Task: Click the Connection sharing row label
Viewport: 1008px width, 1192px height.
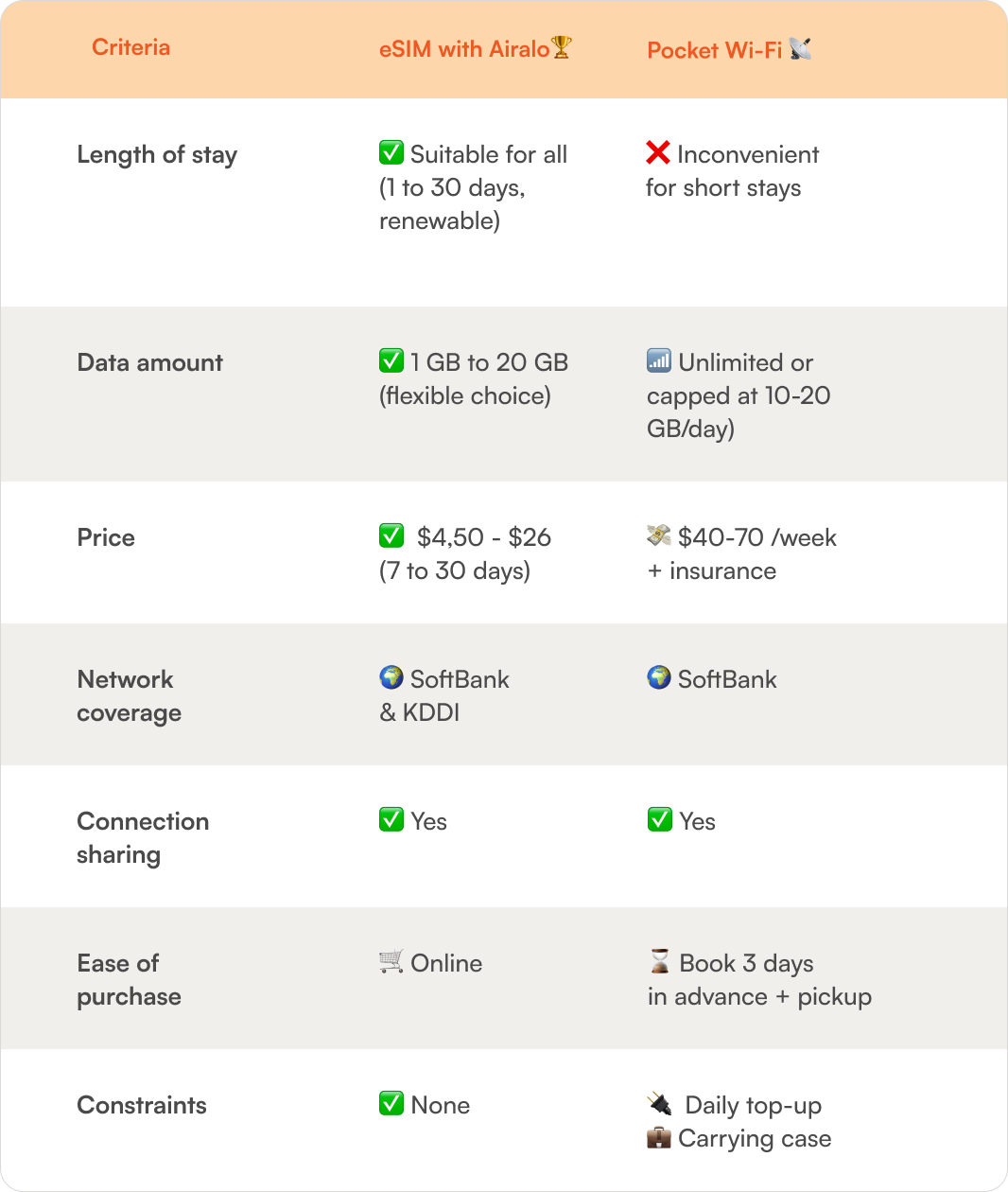Action: (143, 837)
